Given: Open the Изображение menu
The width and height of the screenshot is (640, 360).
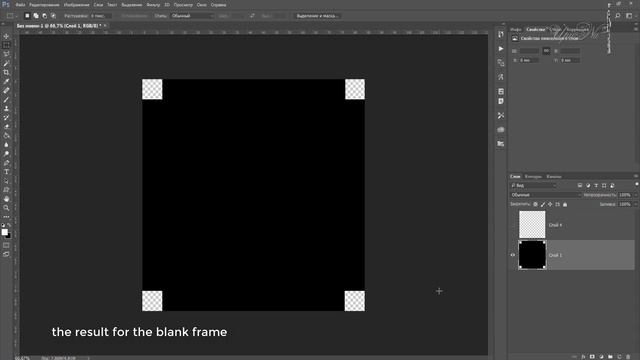Looking at the screenshot, I should 76,5.
